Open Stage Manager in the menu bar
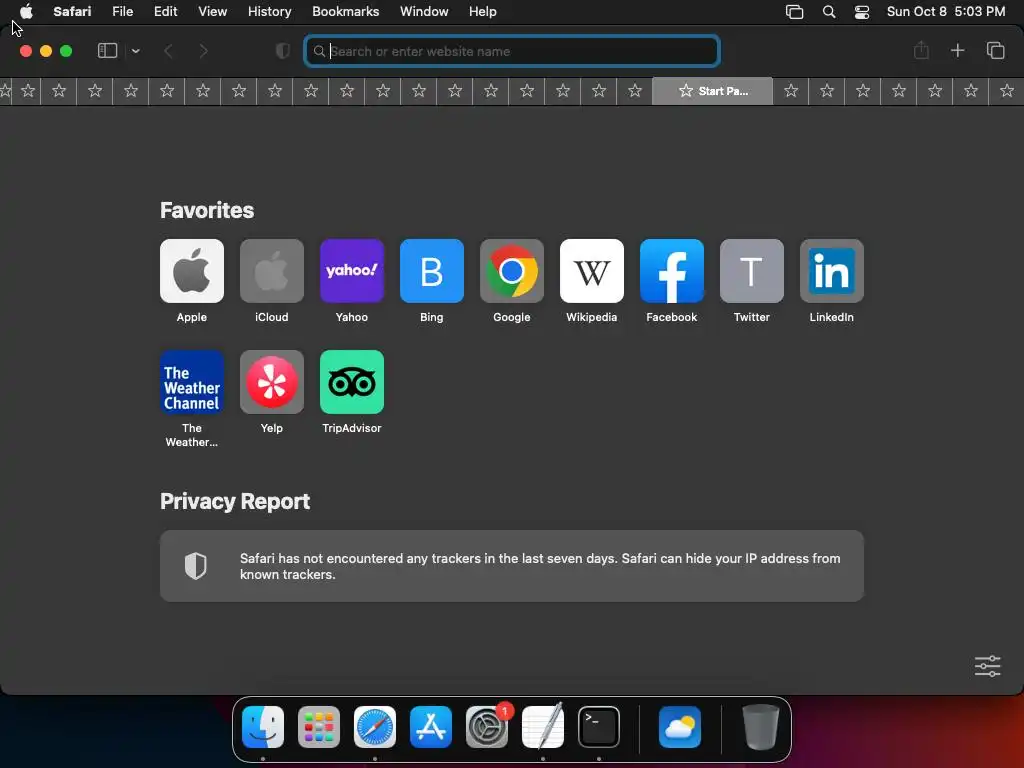 pos(794,12)
